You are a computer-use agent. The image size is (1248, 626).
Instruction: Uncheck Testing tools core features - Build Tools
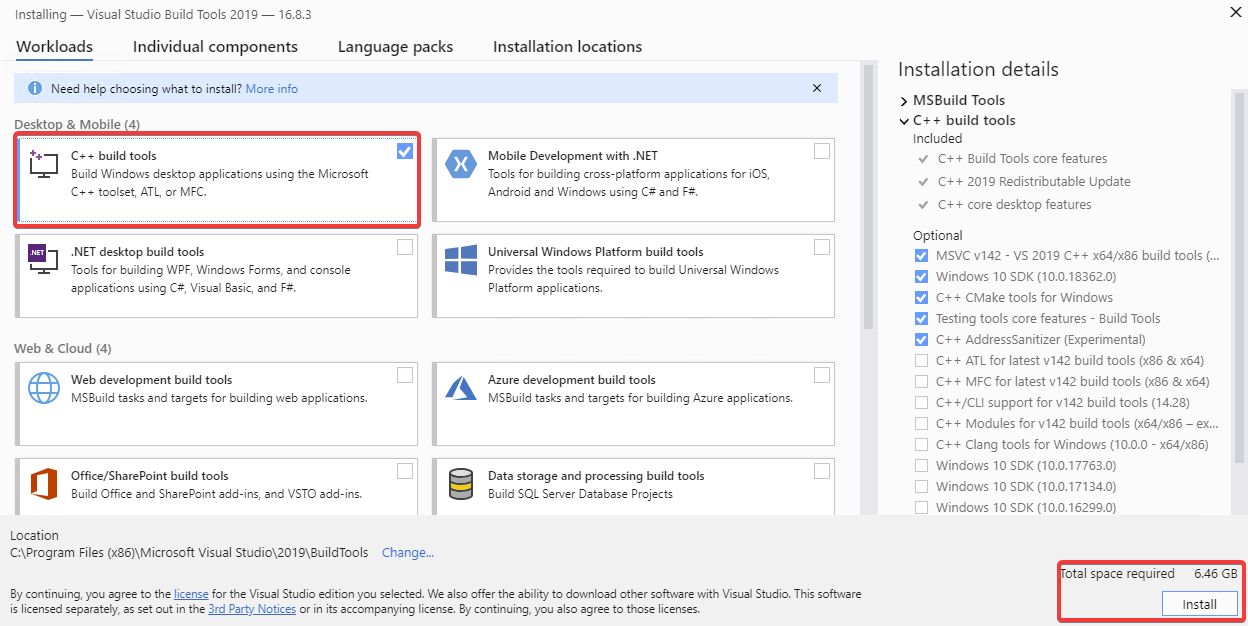(921, 318)
